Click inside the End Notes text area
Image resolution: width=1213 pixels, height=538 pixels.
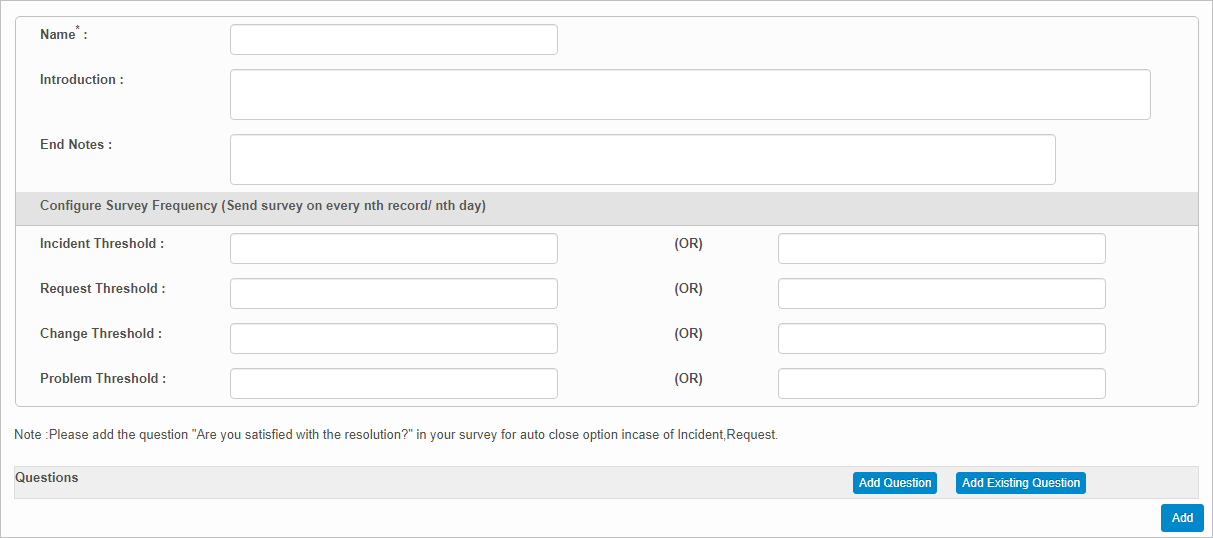pyautogui.click(x=642, y=160)
